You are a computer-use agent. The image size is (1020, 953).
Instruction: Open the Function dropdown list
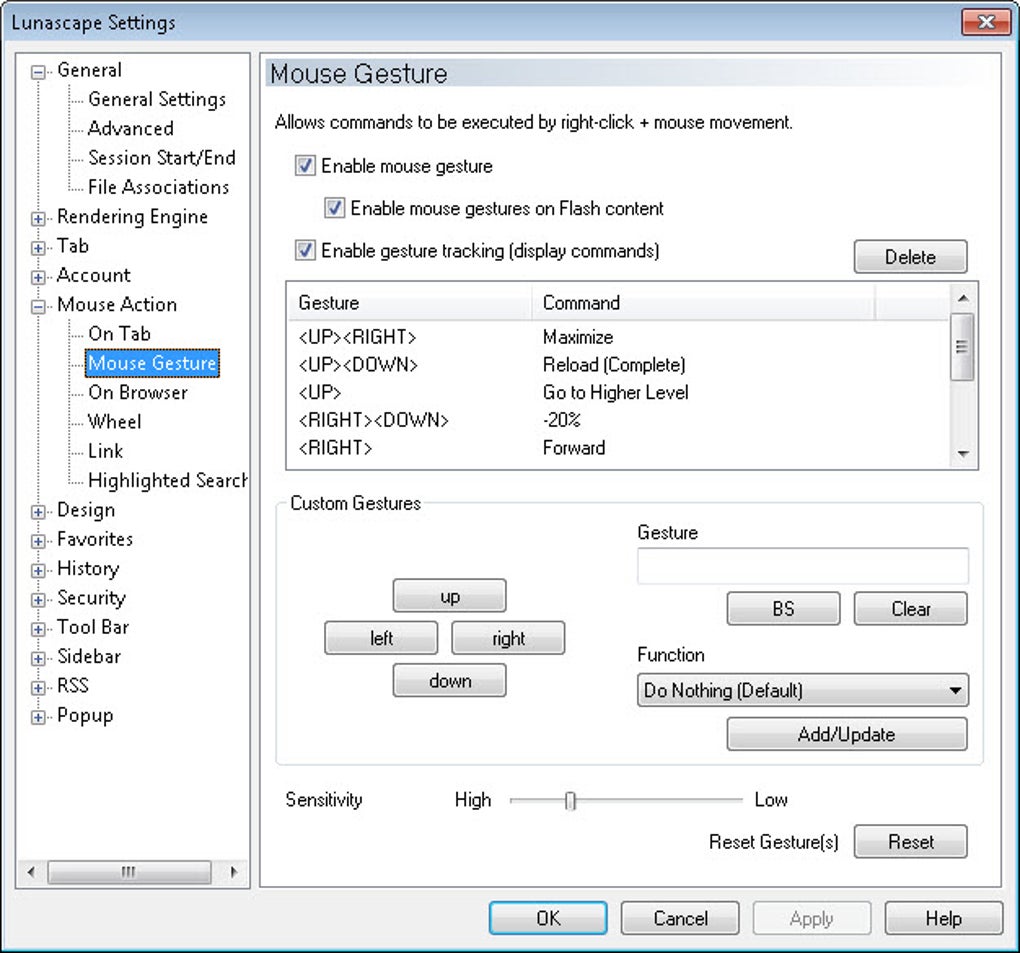click(x=803, y=690)
